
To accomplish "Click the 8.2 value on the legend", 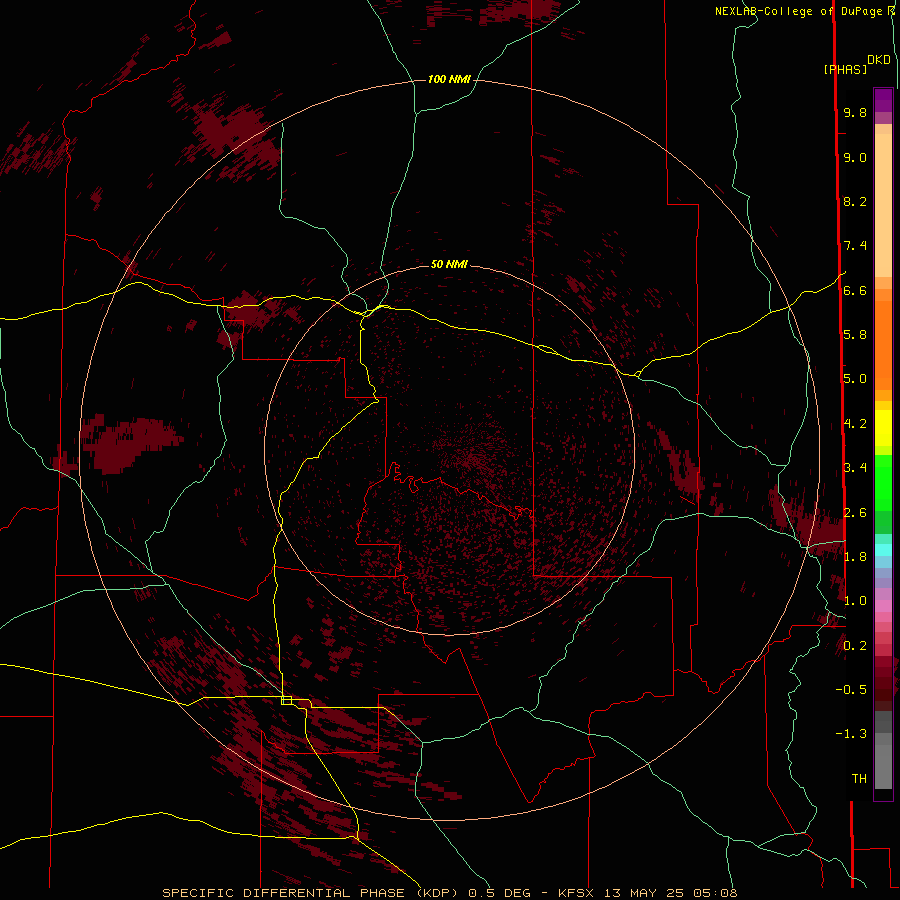I will click(x=855, y=201).
